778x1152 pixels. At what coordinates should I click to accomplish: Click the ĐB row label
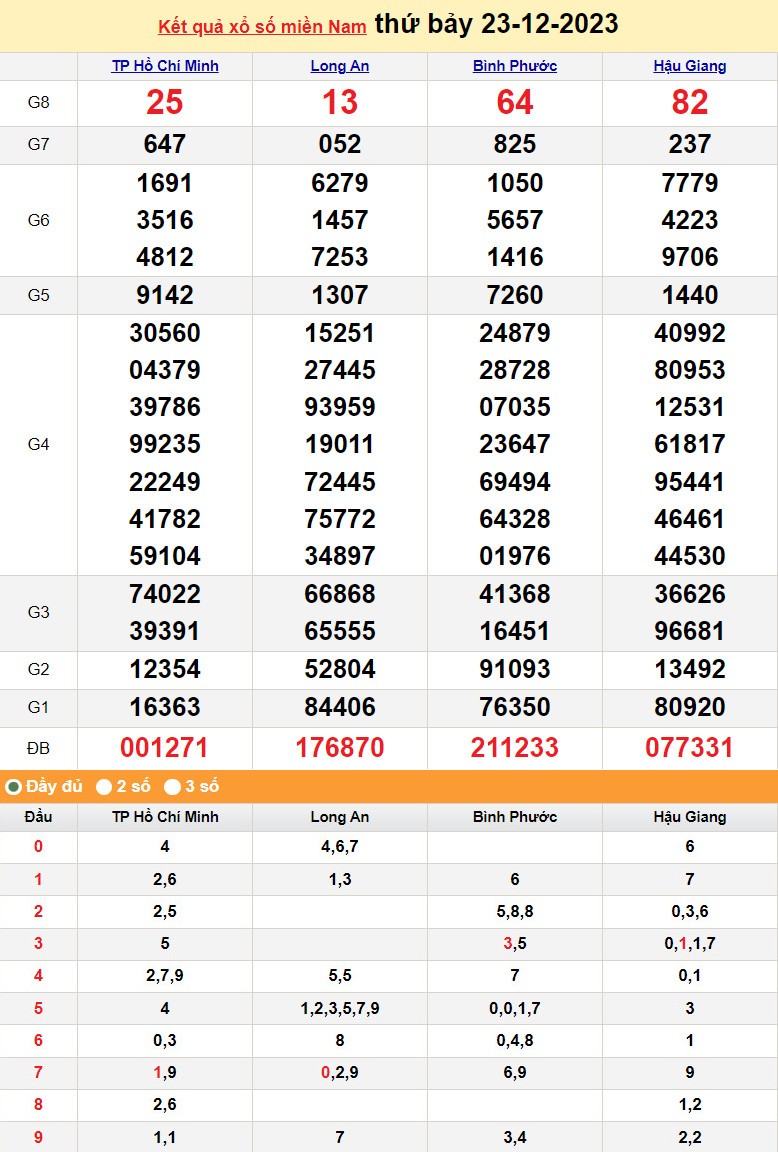[38, 747]
